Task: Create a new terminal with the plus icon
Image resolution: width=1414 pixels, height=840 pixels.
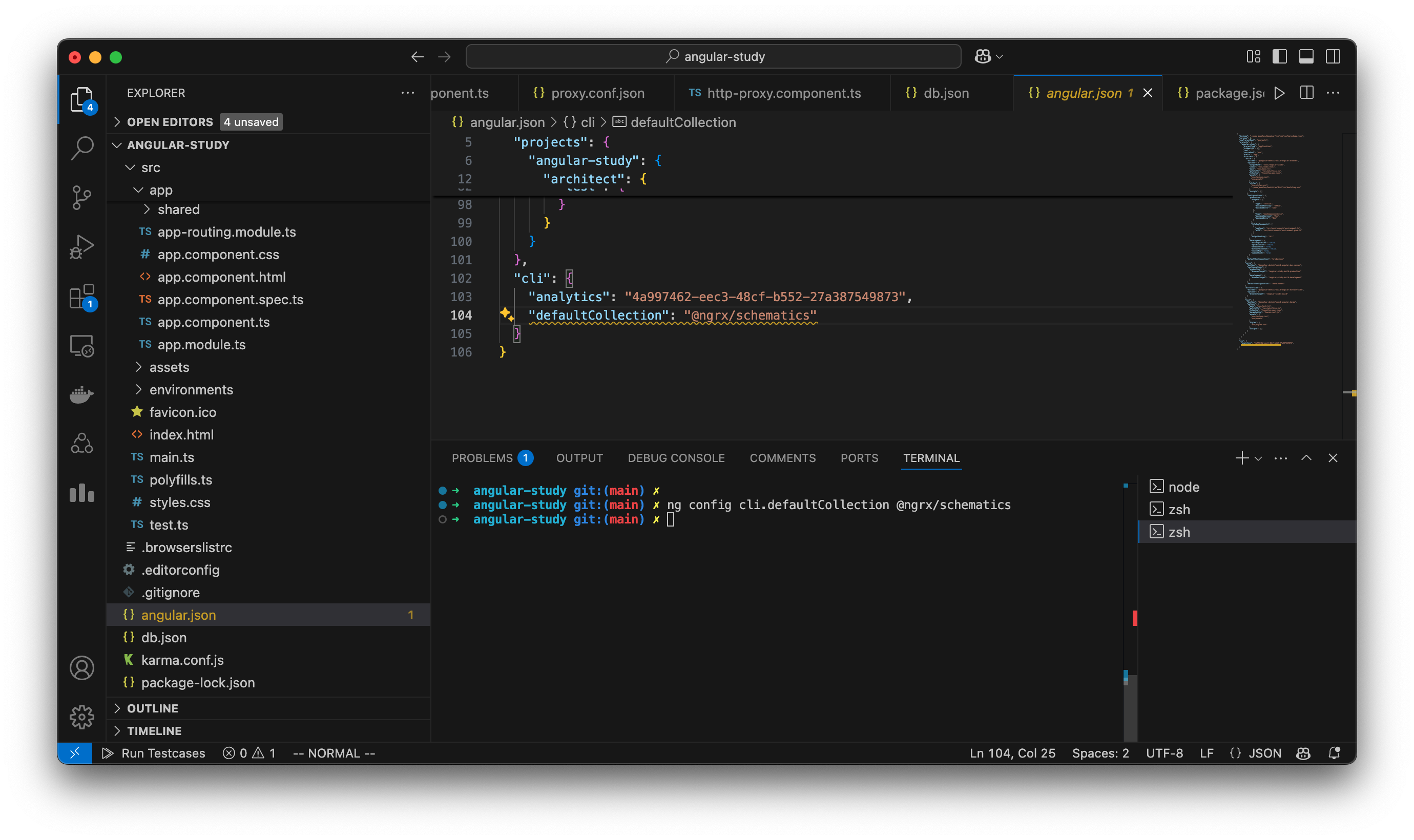Action: (1242, 458)
